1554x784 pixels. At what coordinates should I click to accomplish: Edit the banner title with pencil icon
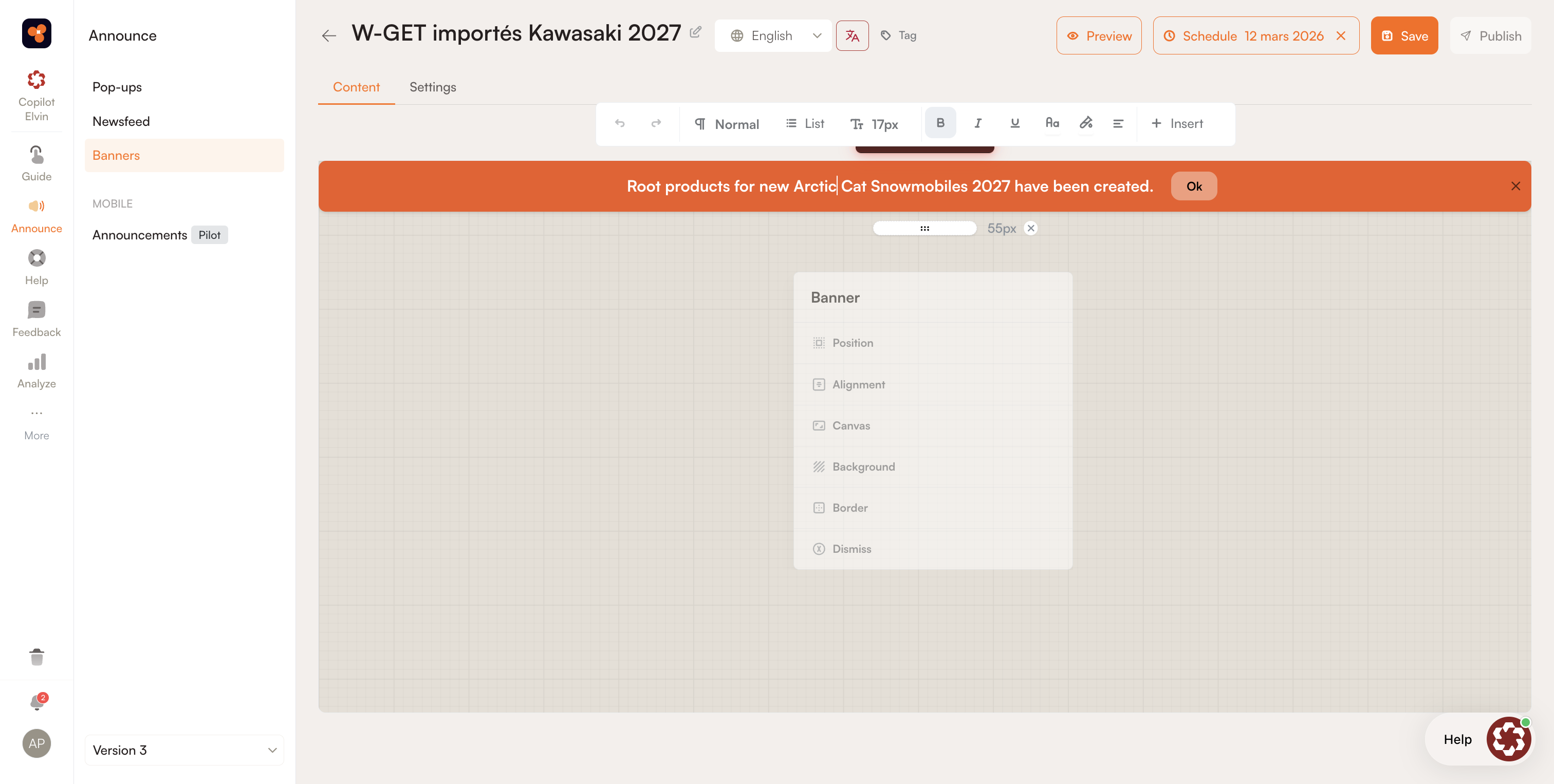click(x=695, y=32)
